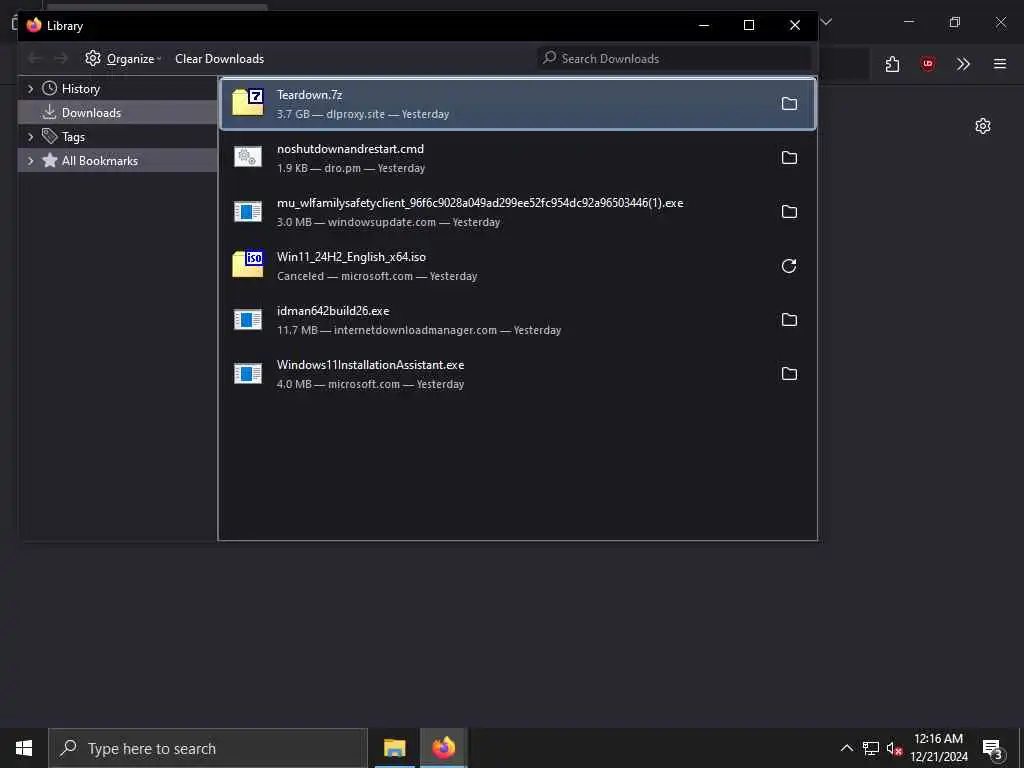Image resolution: width=1024 pixels, height=768 pixels.
Task: Switch to Firefox on the taskbar
Action: point(443,748)
